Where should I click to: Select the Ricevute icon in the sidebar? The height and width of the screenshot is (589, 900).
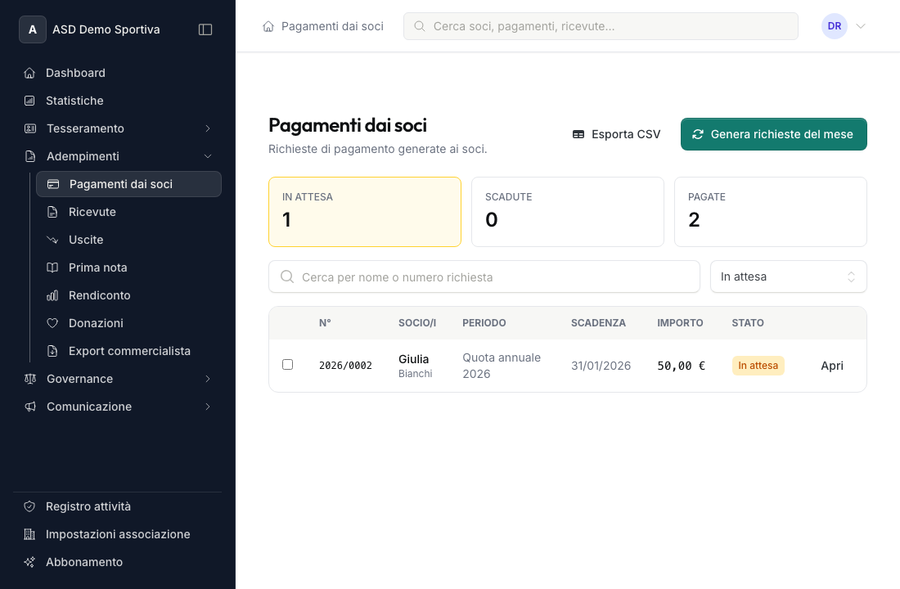point(50,211)
